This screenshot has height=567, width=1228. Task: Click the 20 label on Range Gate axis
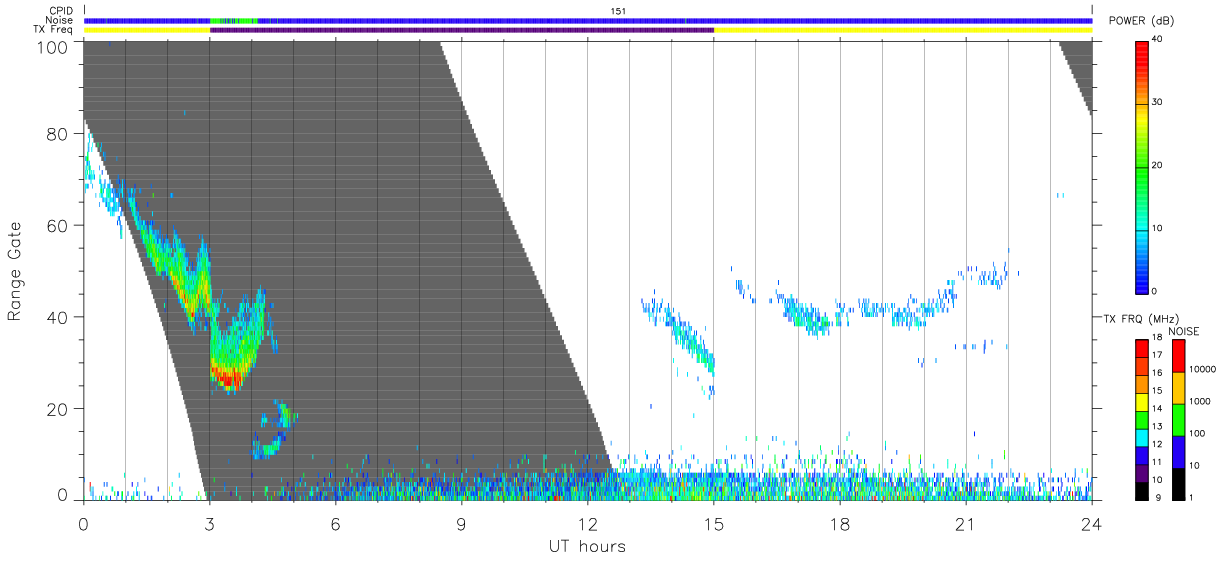tap(57, 408)
